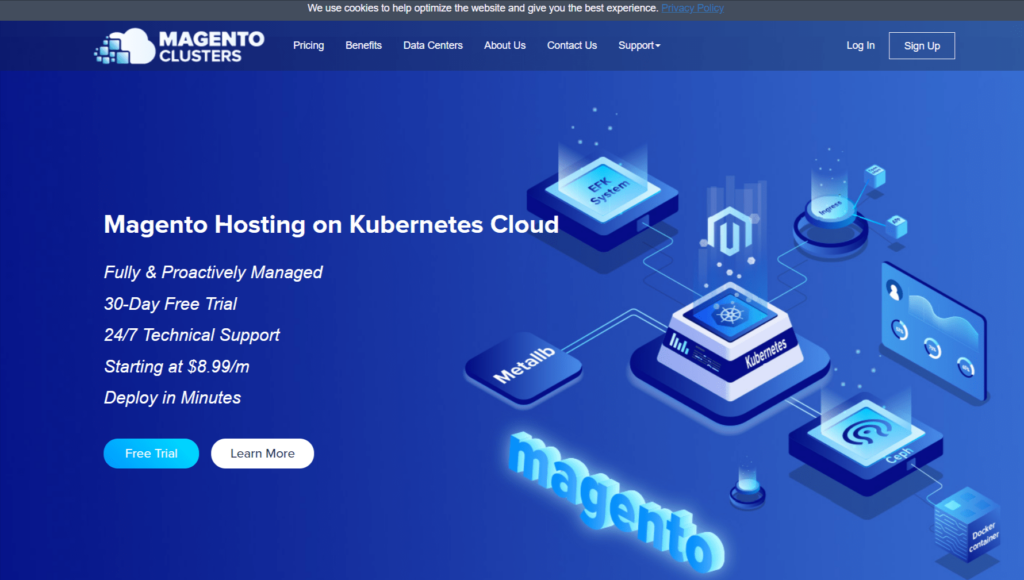Click the Learn More button
This screenshot has height=580, width=1024.
pos(262,453)
